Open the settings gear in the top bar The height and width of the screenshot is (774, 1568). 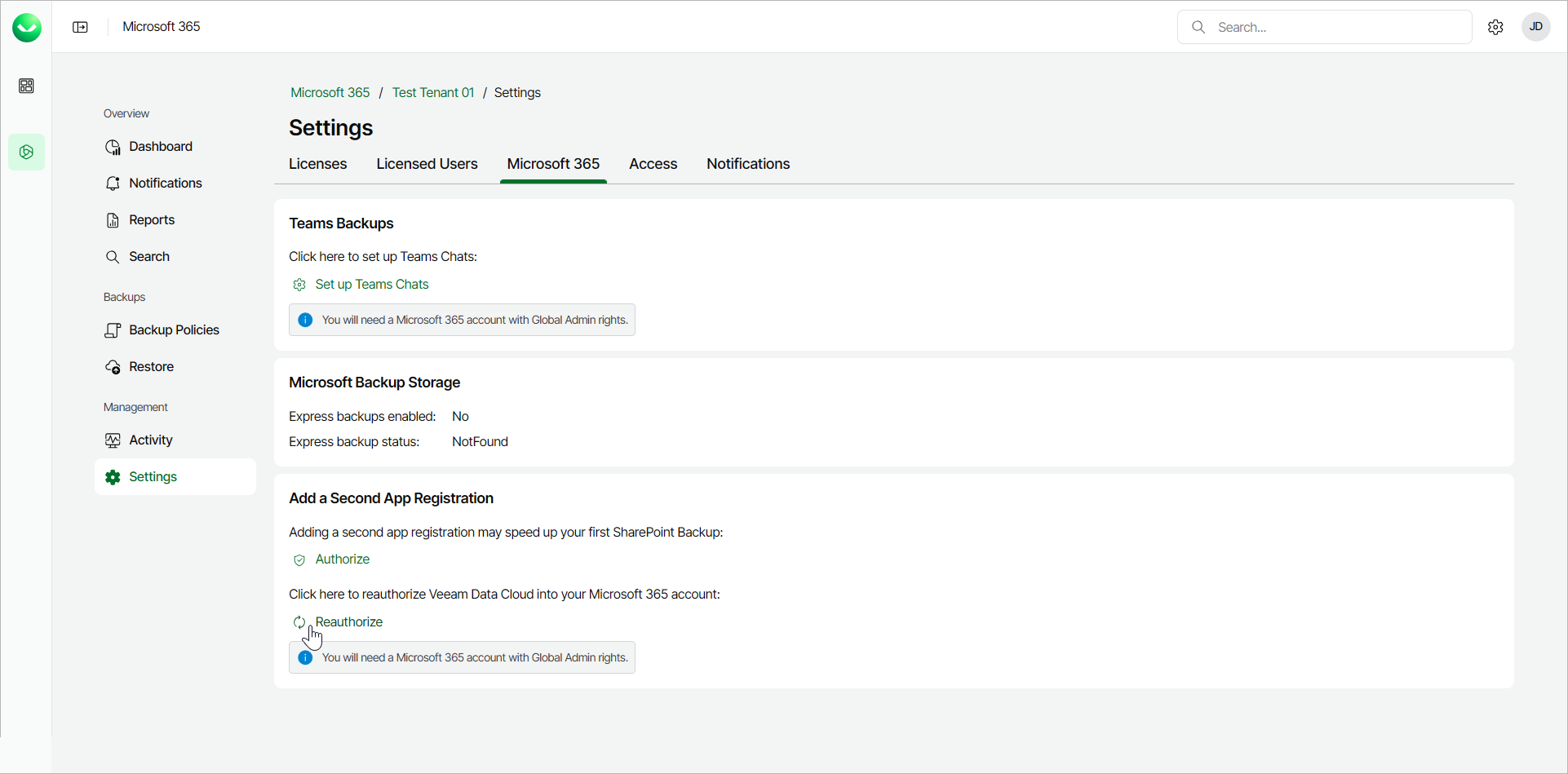pyautogui.click(x=1495, y=27)
